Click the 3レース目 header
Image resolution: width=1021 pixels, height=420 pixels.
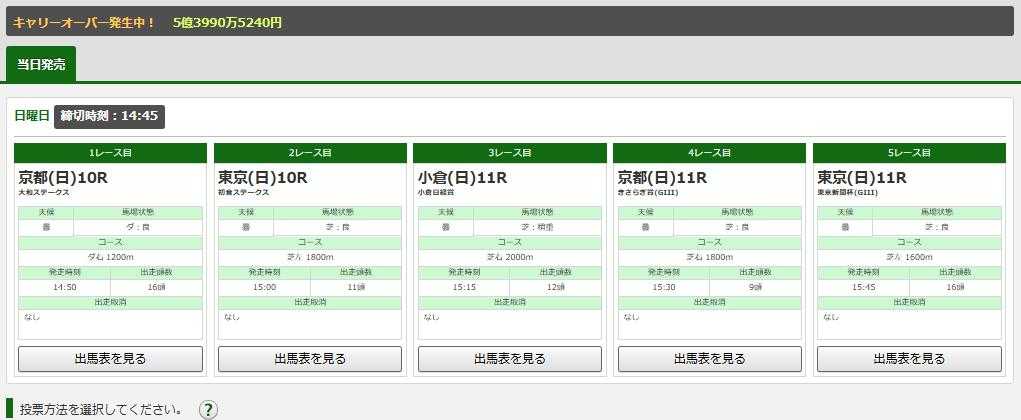510,153
